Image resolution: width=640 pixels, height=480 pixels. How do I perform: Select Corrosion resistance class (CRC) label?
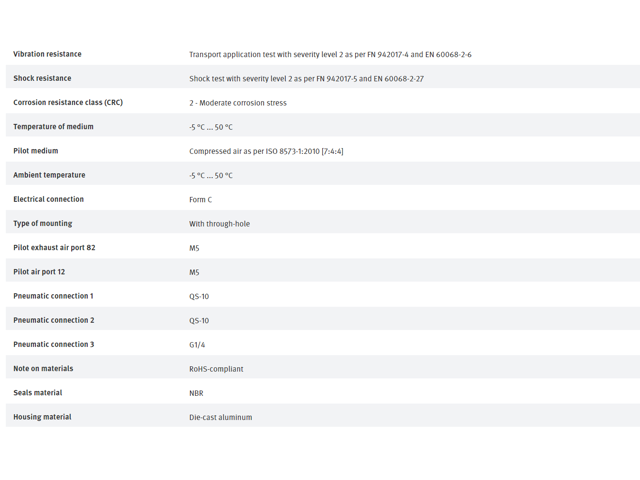pos(68,102)
